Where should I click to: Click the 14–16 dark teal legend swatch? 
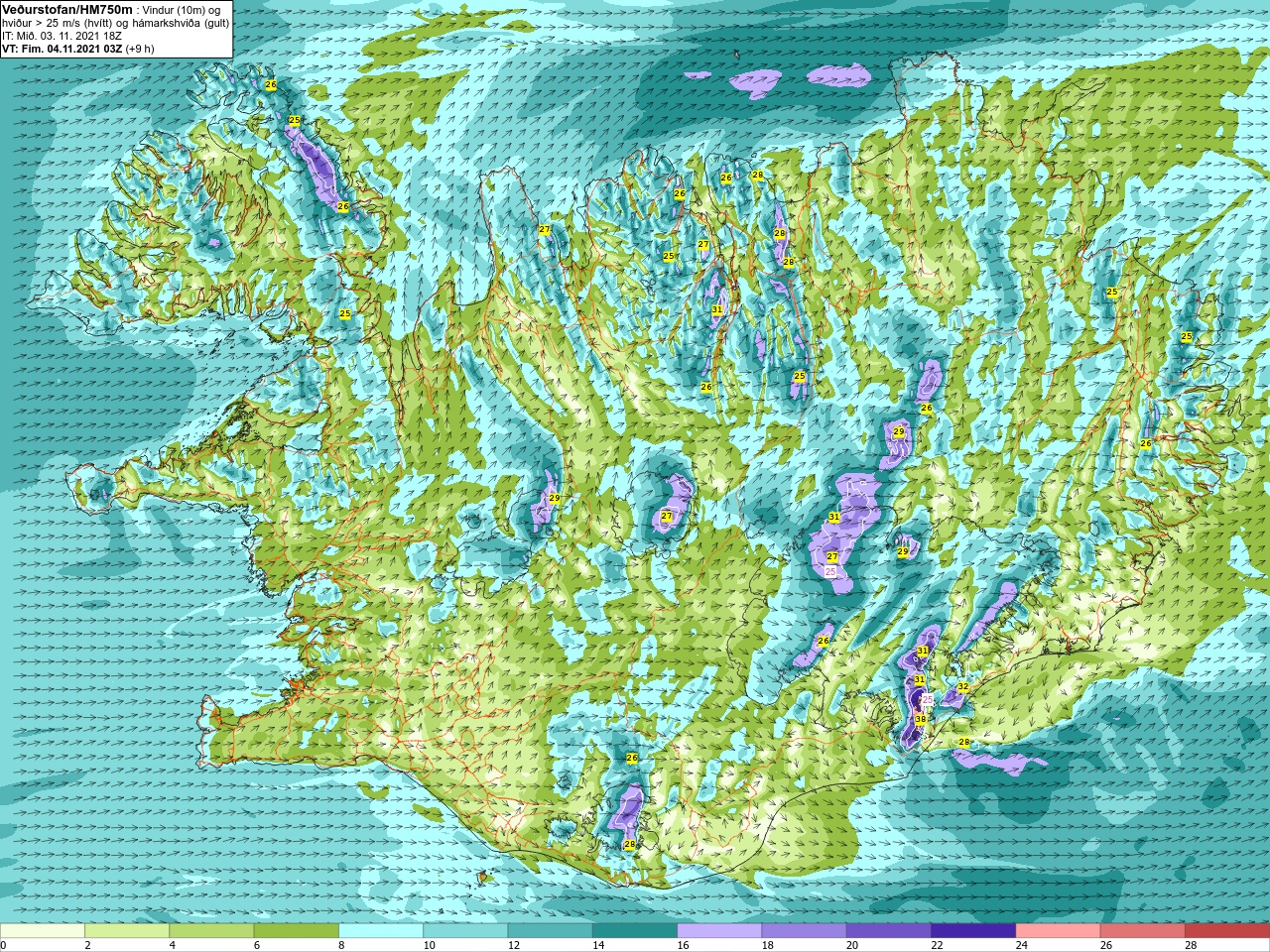point(635,931)
